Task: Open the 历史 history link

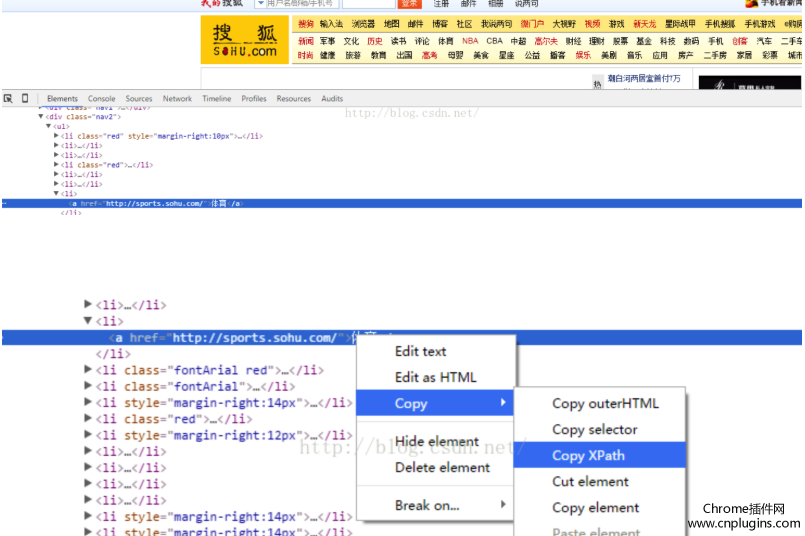Action: tap(375, 41)
